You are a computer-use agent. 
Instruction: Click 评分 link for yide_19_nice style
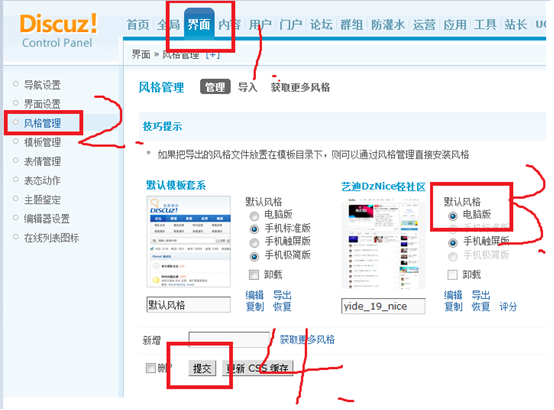pyautogui.click(x=508, y=306)
